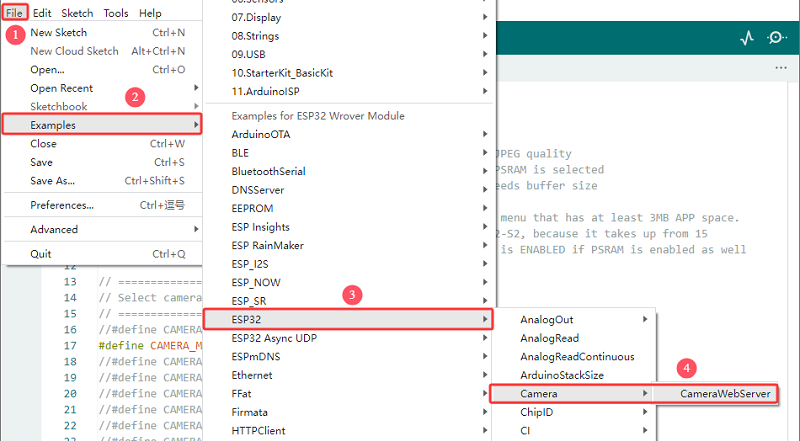The width and height of the screenshot is (800, 441).
Task: Expand the Firmata examples
Action: click(349, 412)
